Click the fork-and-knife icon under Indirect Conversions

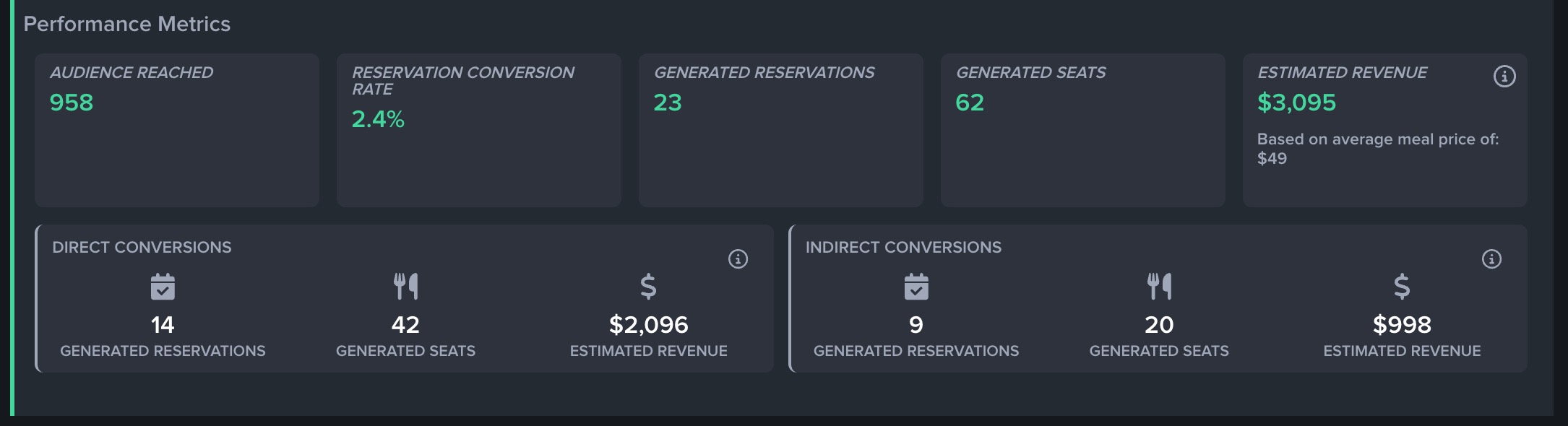tap(1159, 287)
